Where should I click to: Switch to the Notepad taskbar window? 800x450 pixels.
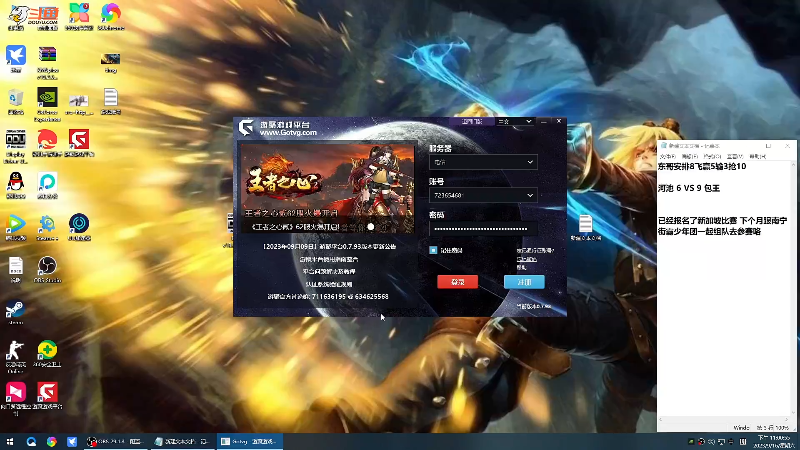coord(183,441)
